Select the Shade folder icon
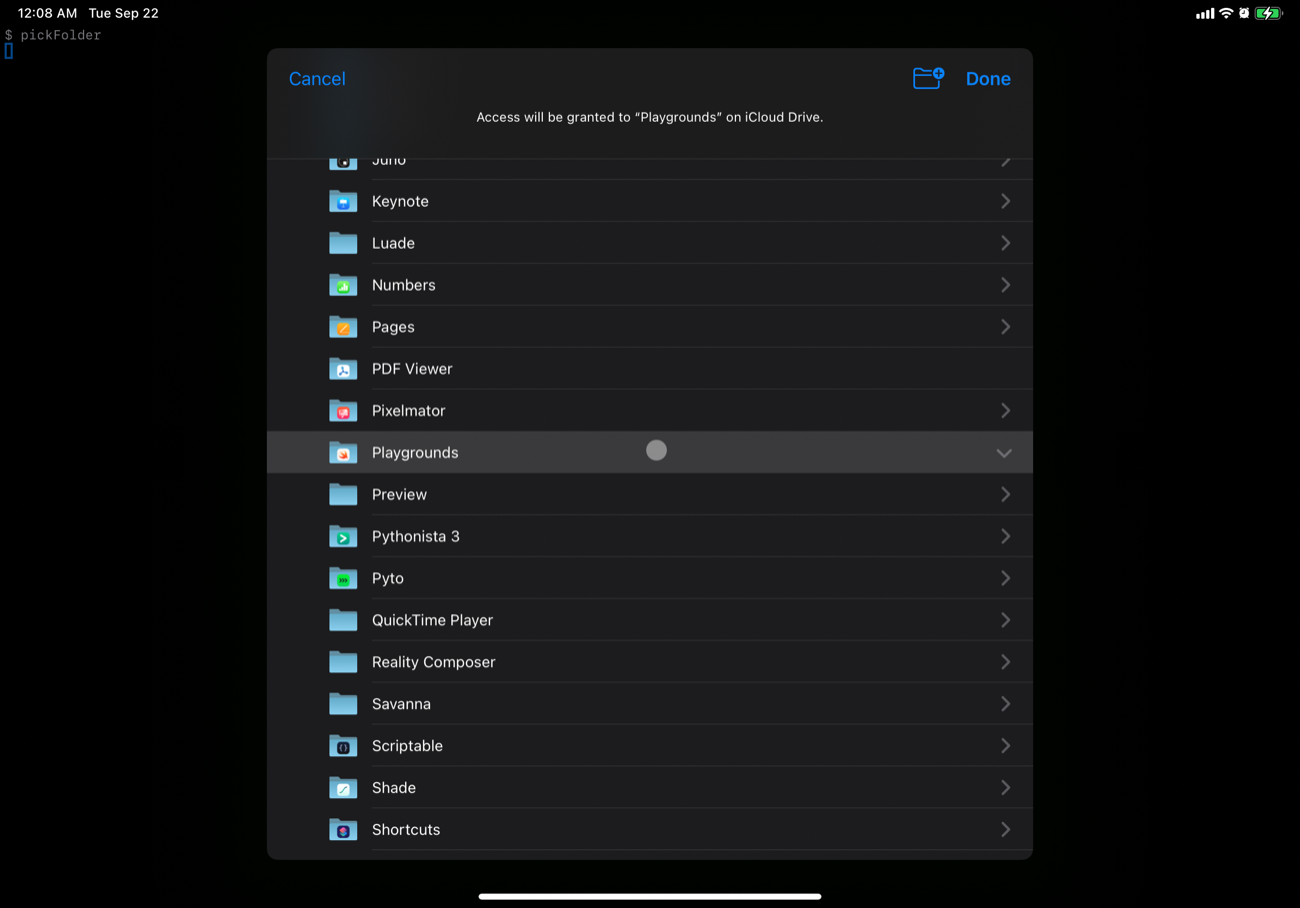The image size is (1300, 908). 343,789
